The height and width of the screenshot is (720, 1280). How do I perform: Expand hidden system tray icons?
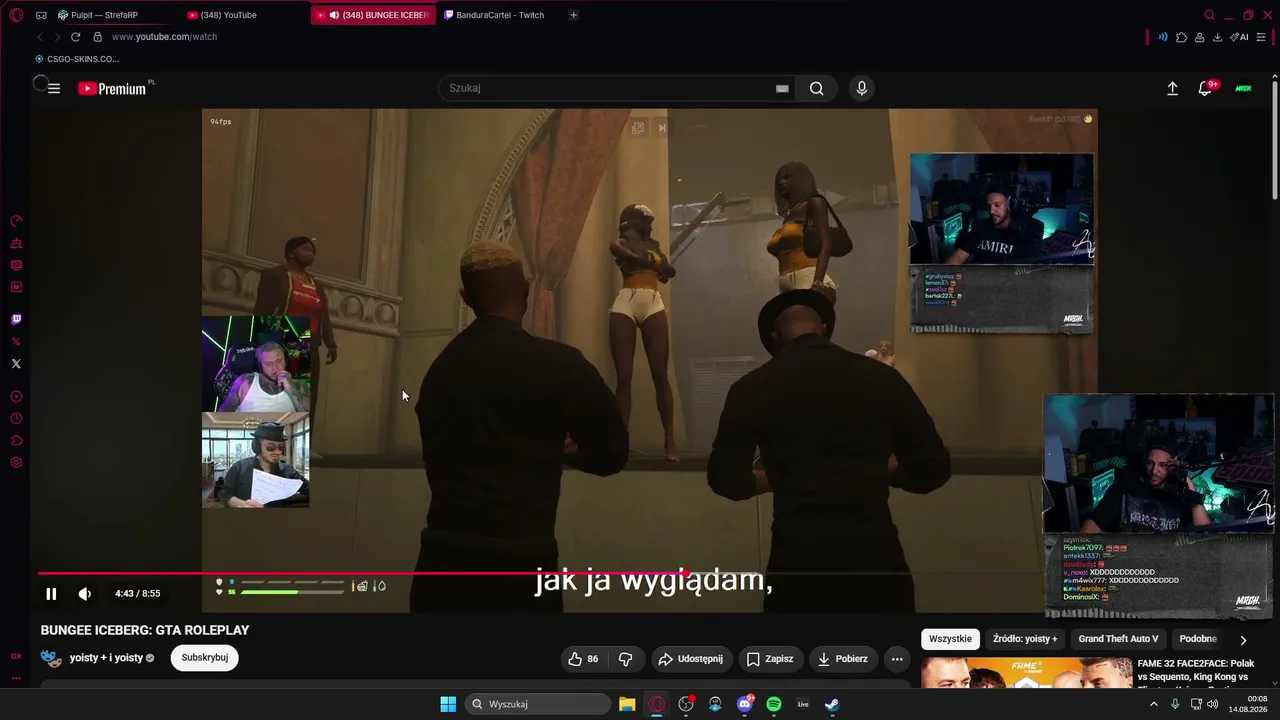pos(1153,704)
